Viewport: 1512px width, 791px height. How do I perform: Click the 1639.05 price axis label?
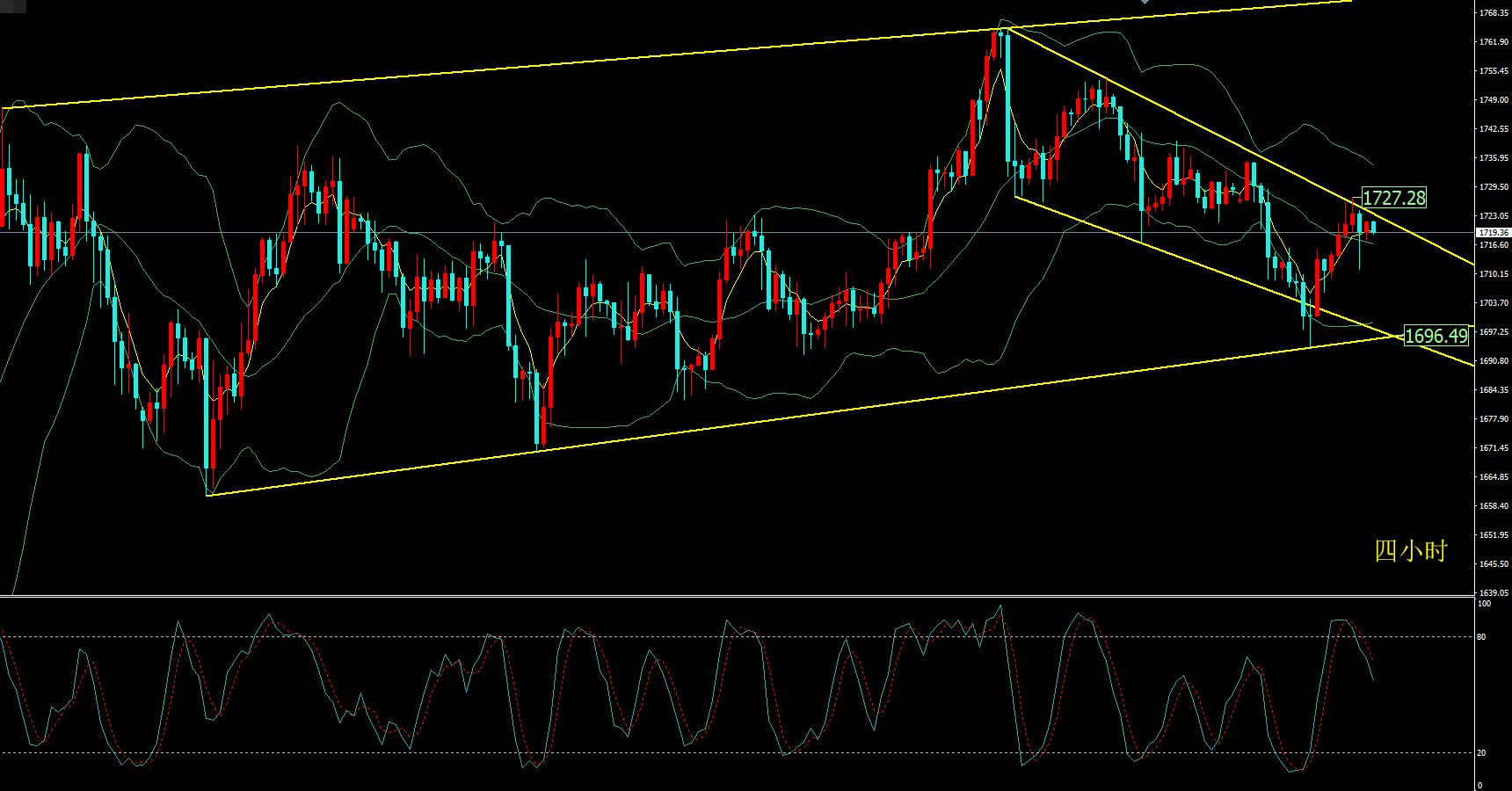(1493, 593)
